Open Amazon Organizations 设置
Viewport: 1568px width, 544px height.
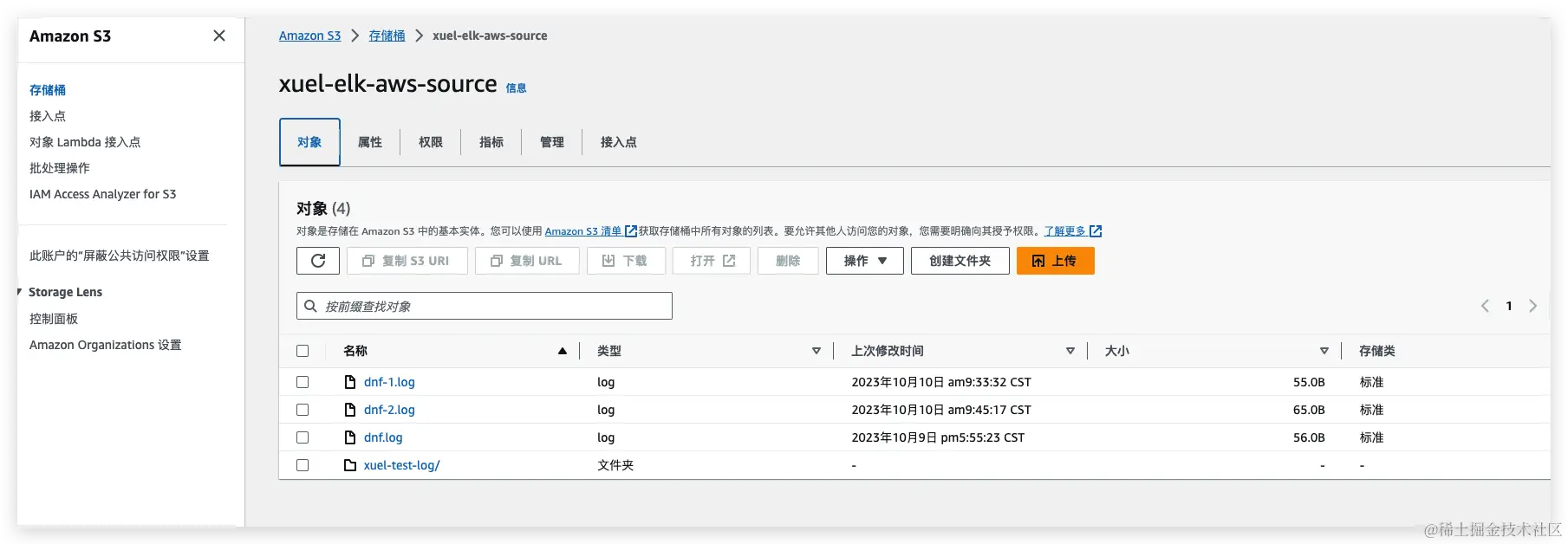[x=106, y=345]
